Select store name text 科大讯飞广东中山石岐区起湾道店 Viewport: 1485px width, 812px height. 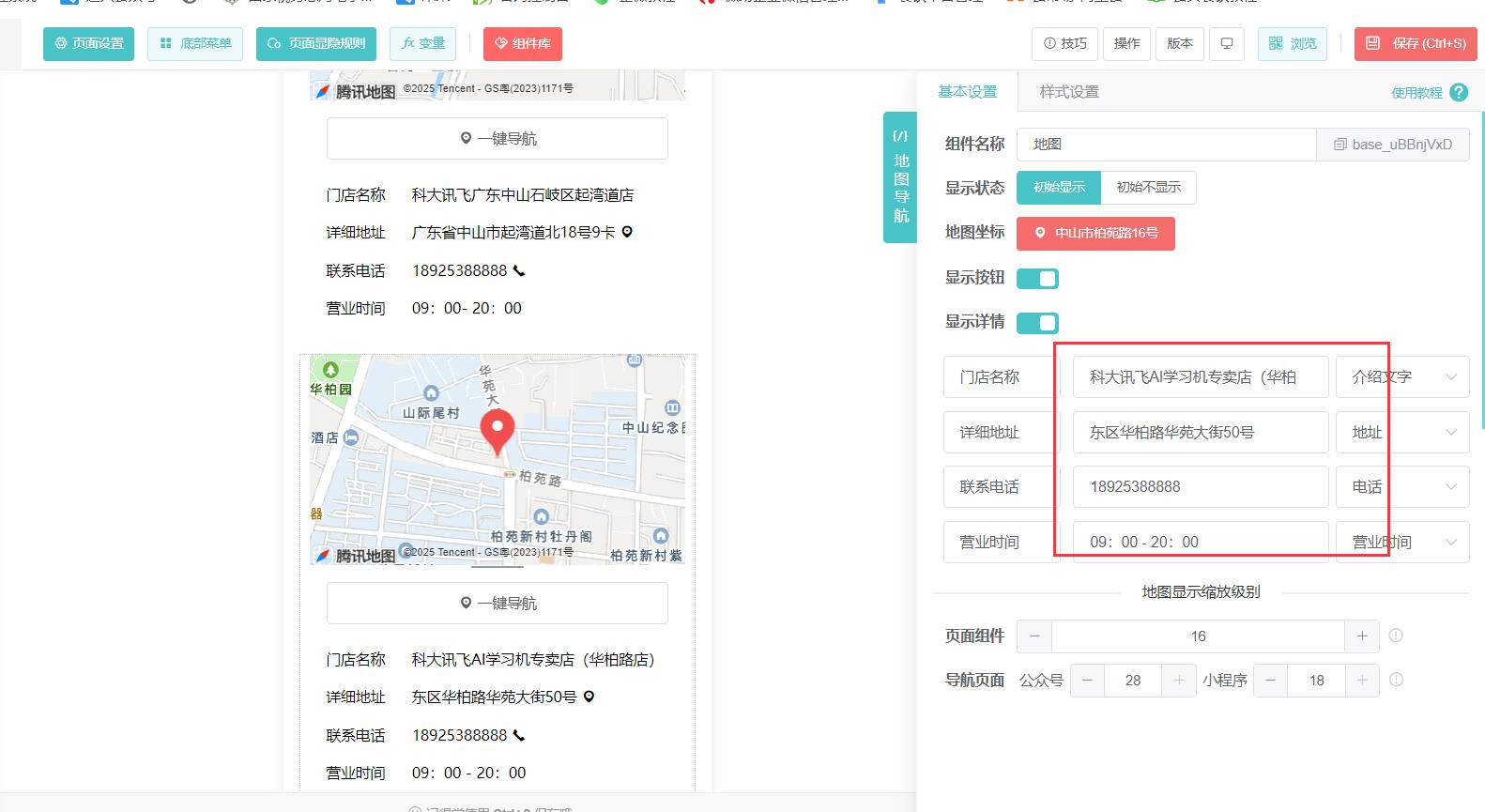pyautogui.click(x=523, y=195)
